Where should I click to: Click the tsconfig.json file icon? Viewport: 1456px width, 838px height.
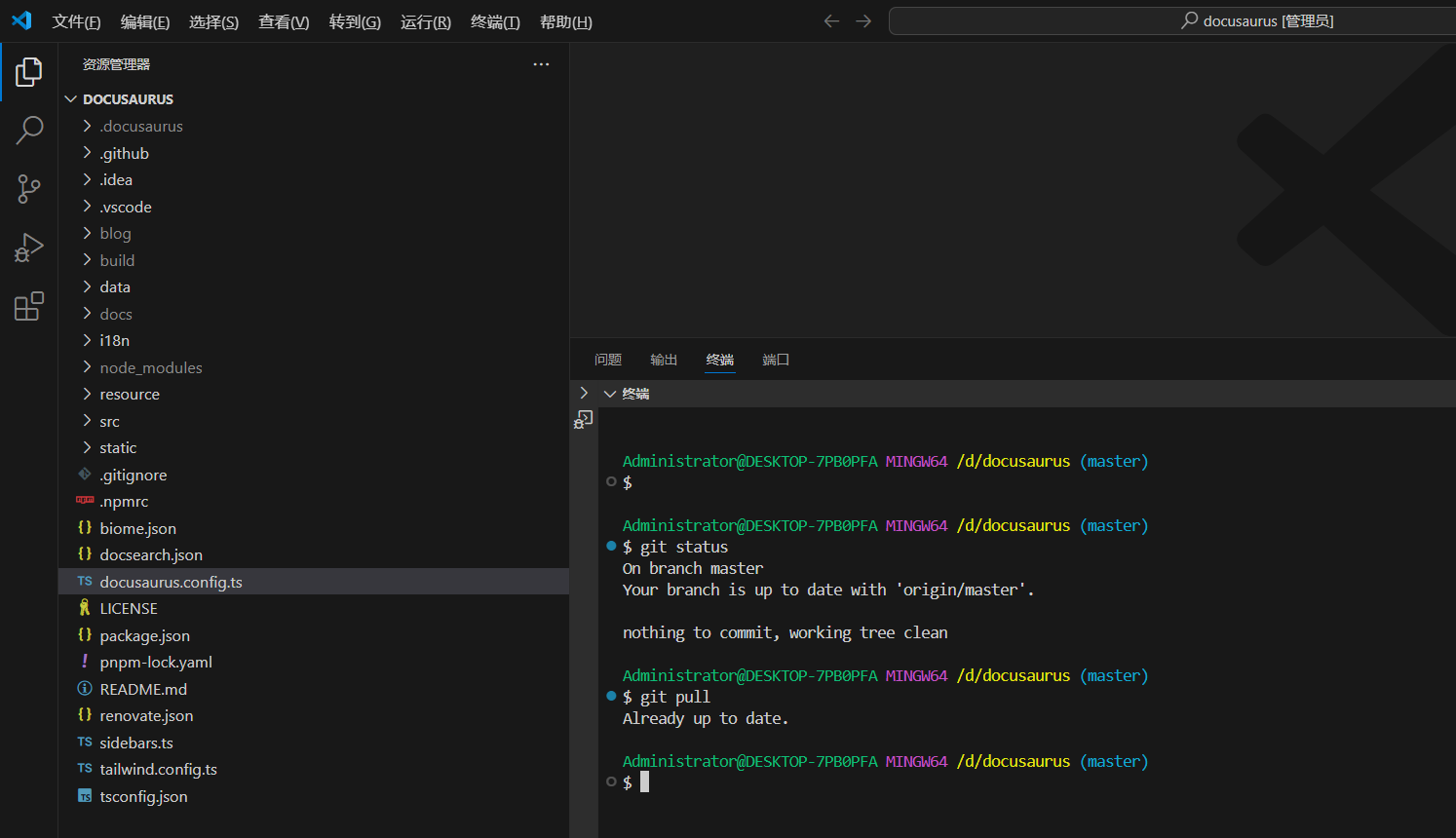pos(85,796)
